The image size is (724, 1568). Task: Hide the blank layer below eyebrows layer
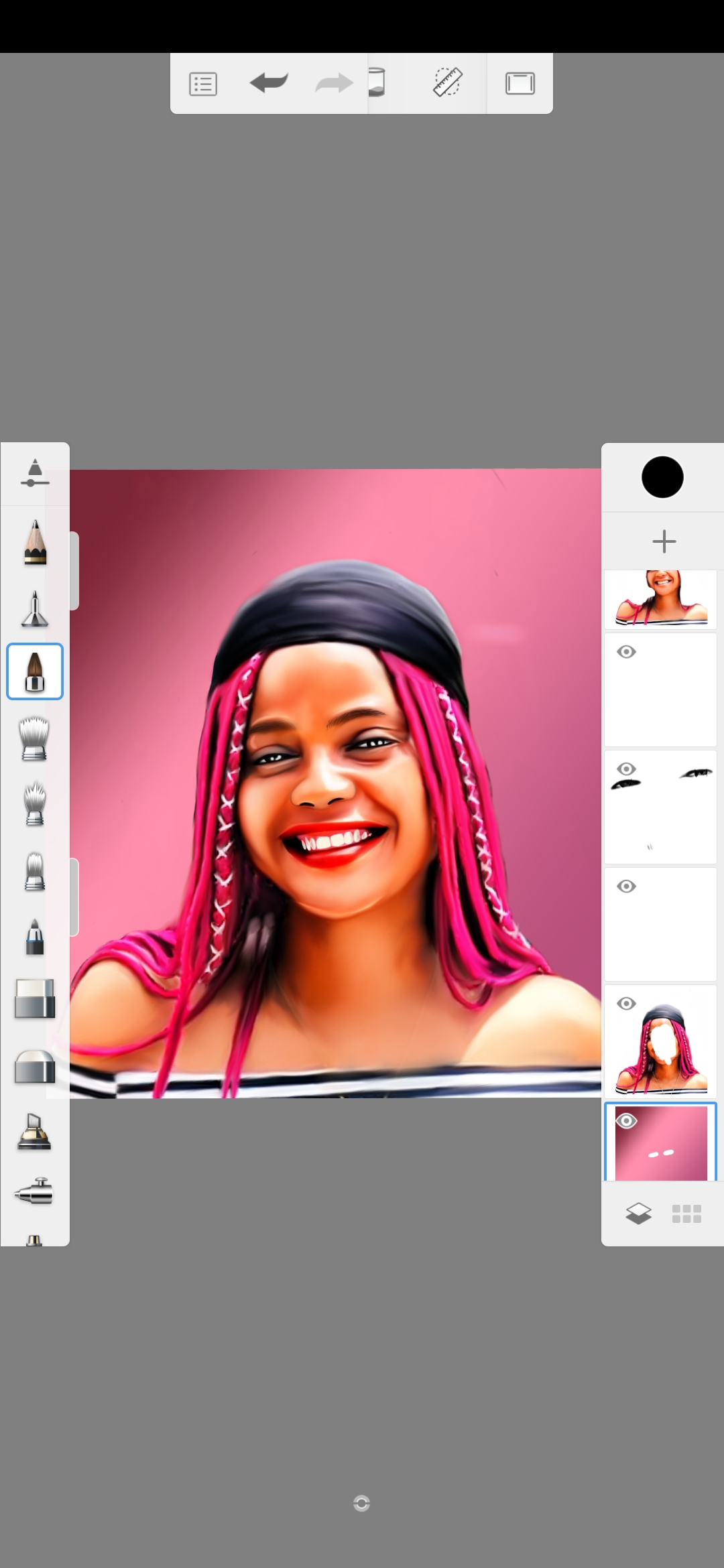click(x=627, y=887)
